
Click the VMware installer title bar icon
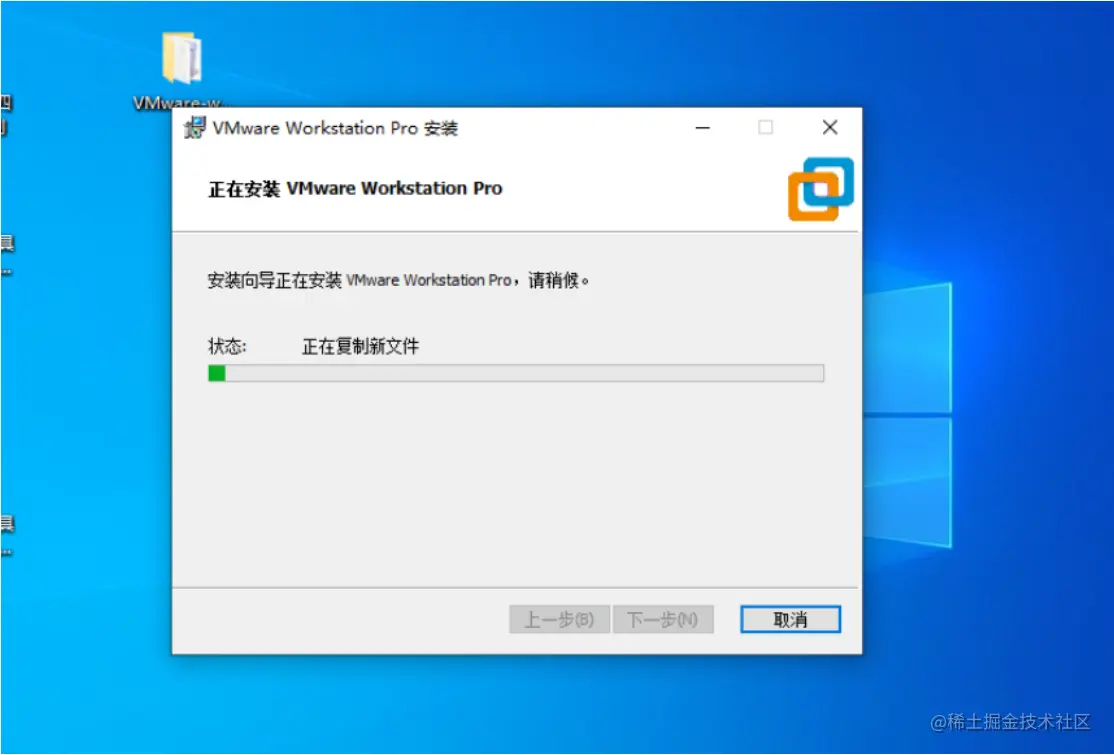click(x=194, y=129)
